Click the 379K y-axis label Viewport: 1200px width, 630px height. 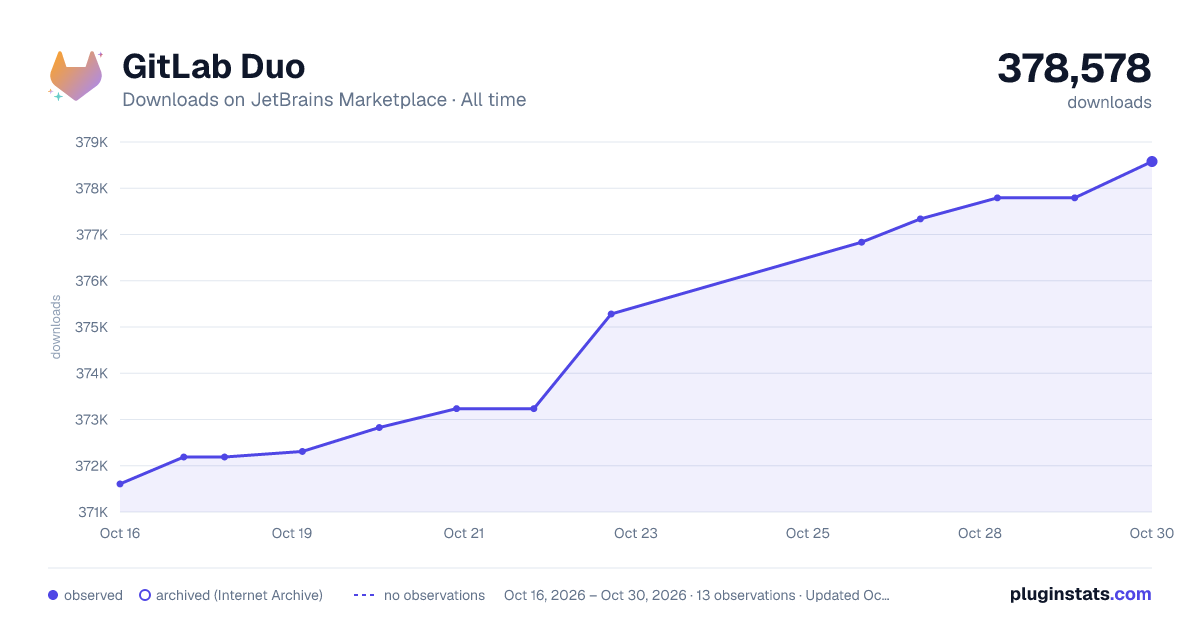[x=91, y=142]
